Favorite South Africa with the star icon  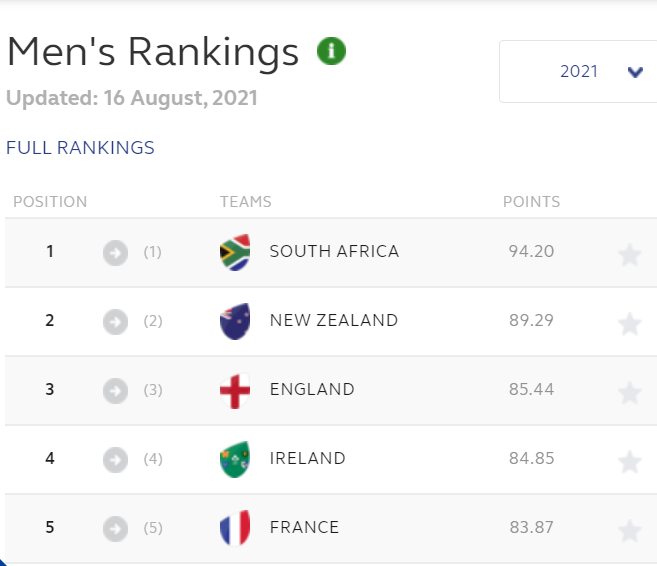pos(629,256)
